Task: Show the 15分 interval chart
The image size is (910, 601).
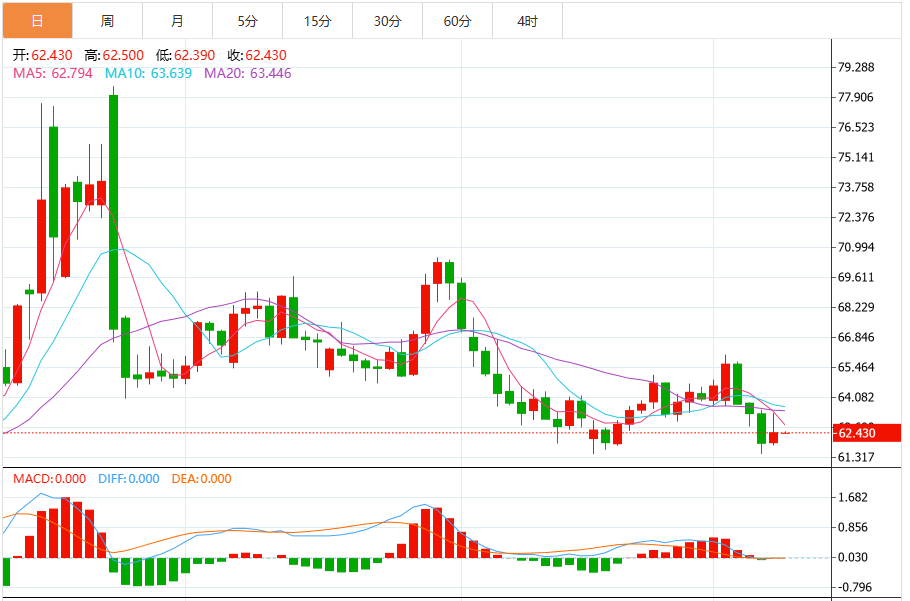Action: [x=317, y=21]
